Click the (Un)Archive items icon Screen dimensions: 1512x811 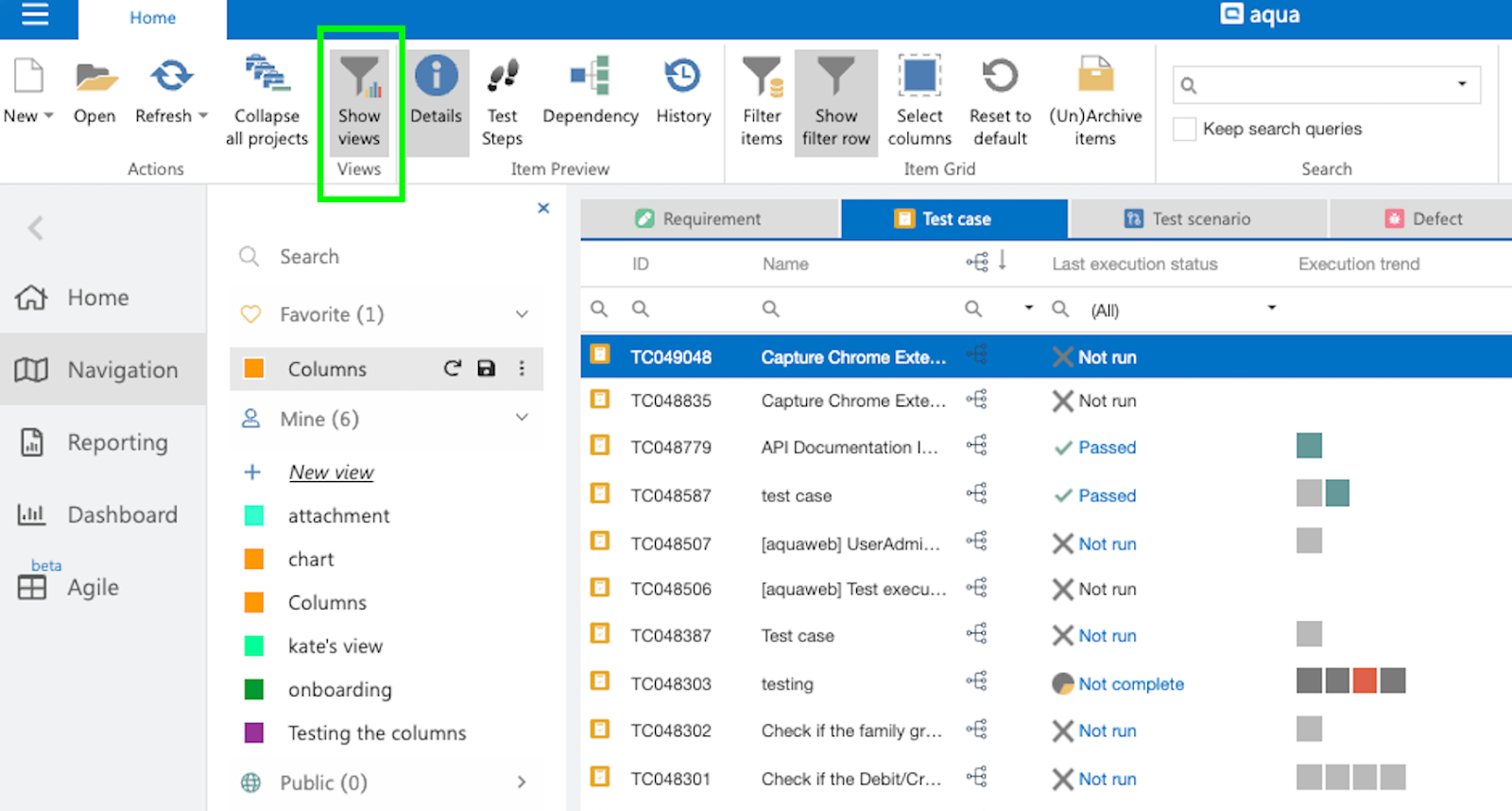1095,78
